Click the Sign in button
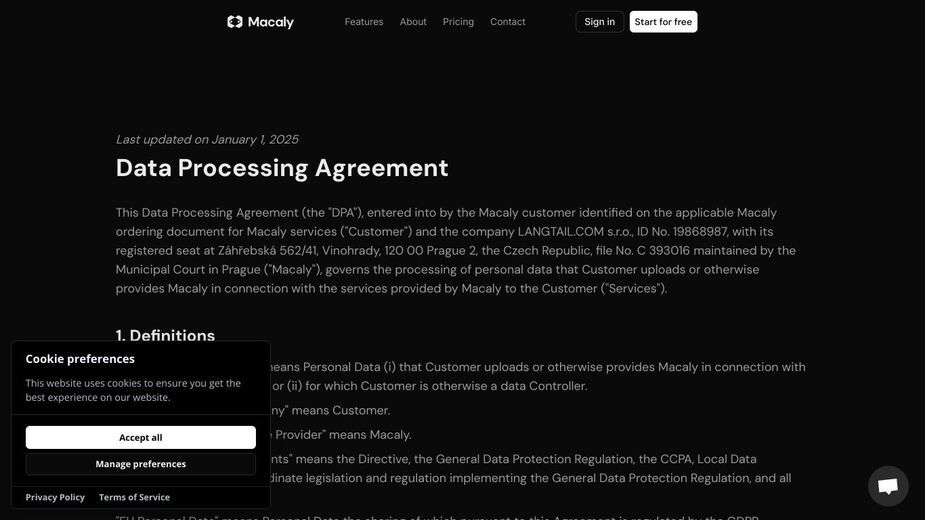This screenshot has height=520, width=925. coord(599,22)
